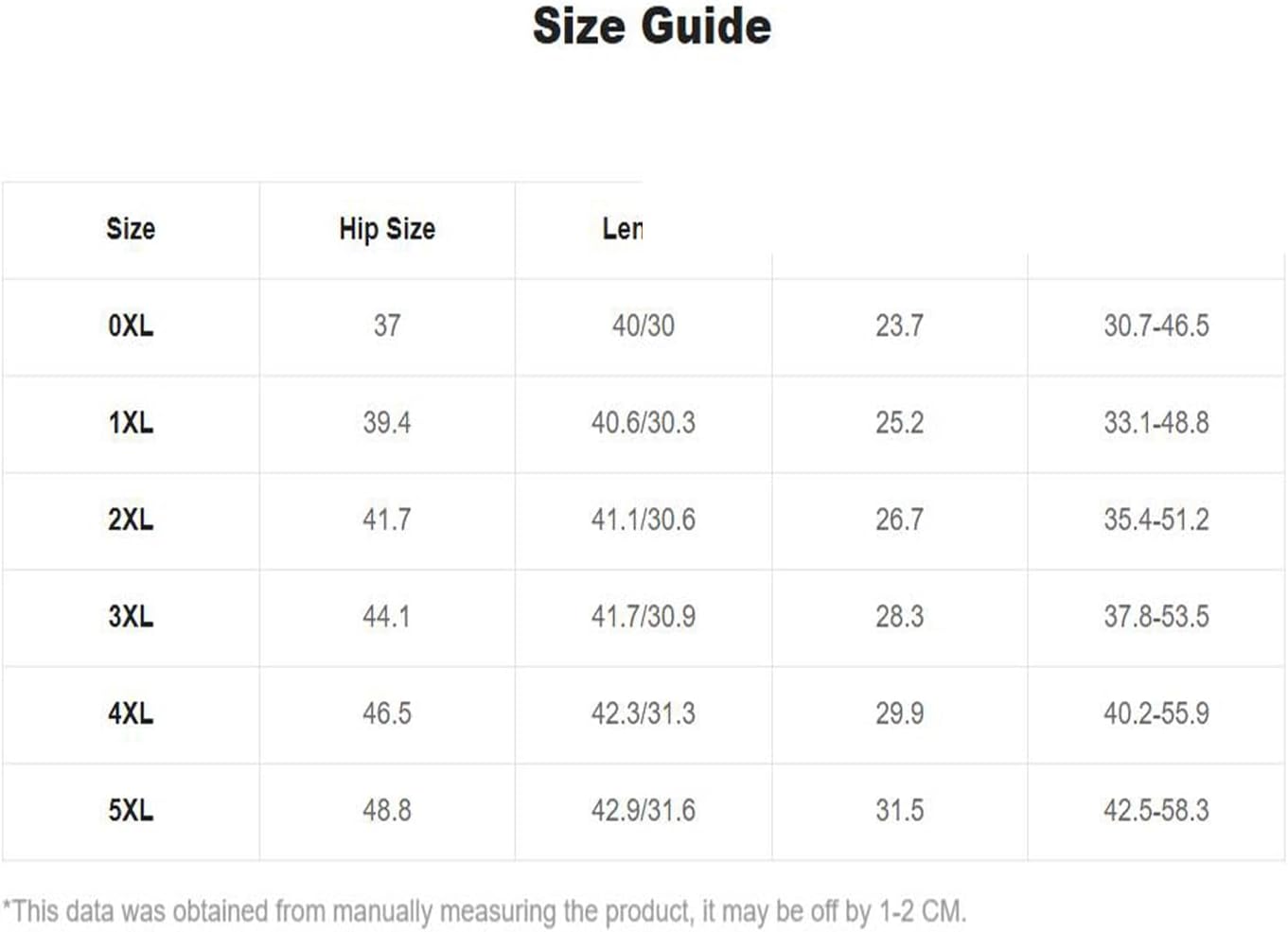
Task: Select the Hip Size column header
Action: [387, 229]
